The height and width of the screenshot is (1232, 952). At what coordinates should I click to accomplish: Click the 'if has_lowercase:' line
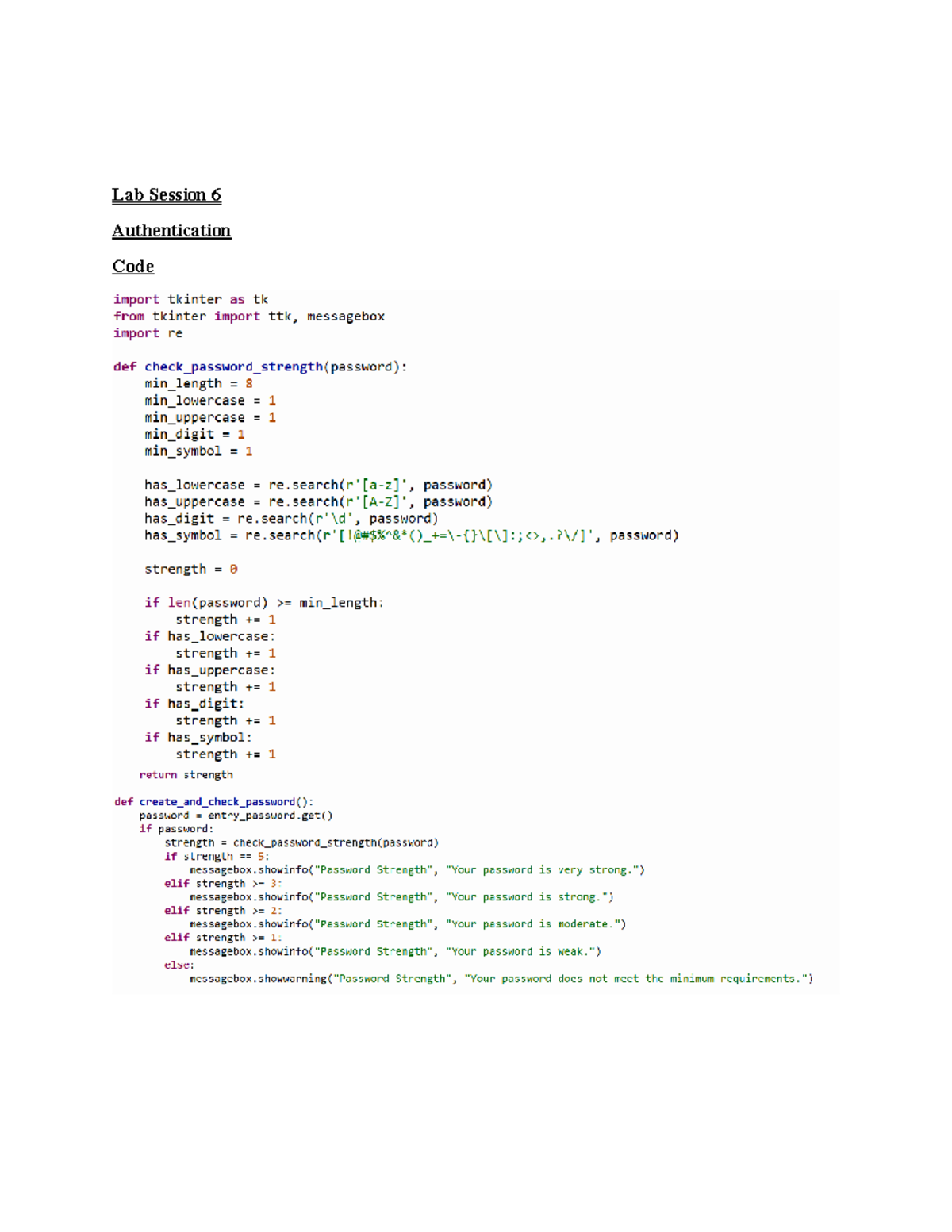(209, 636)
